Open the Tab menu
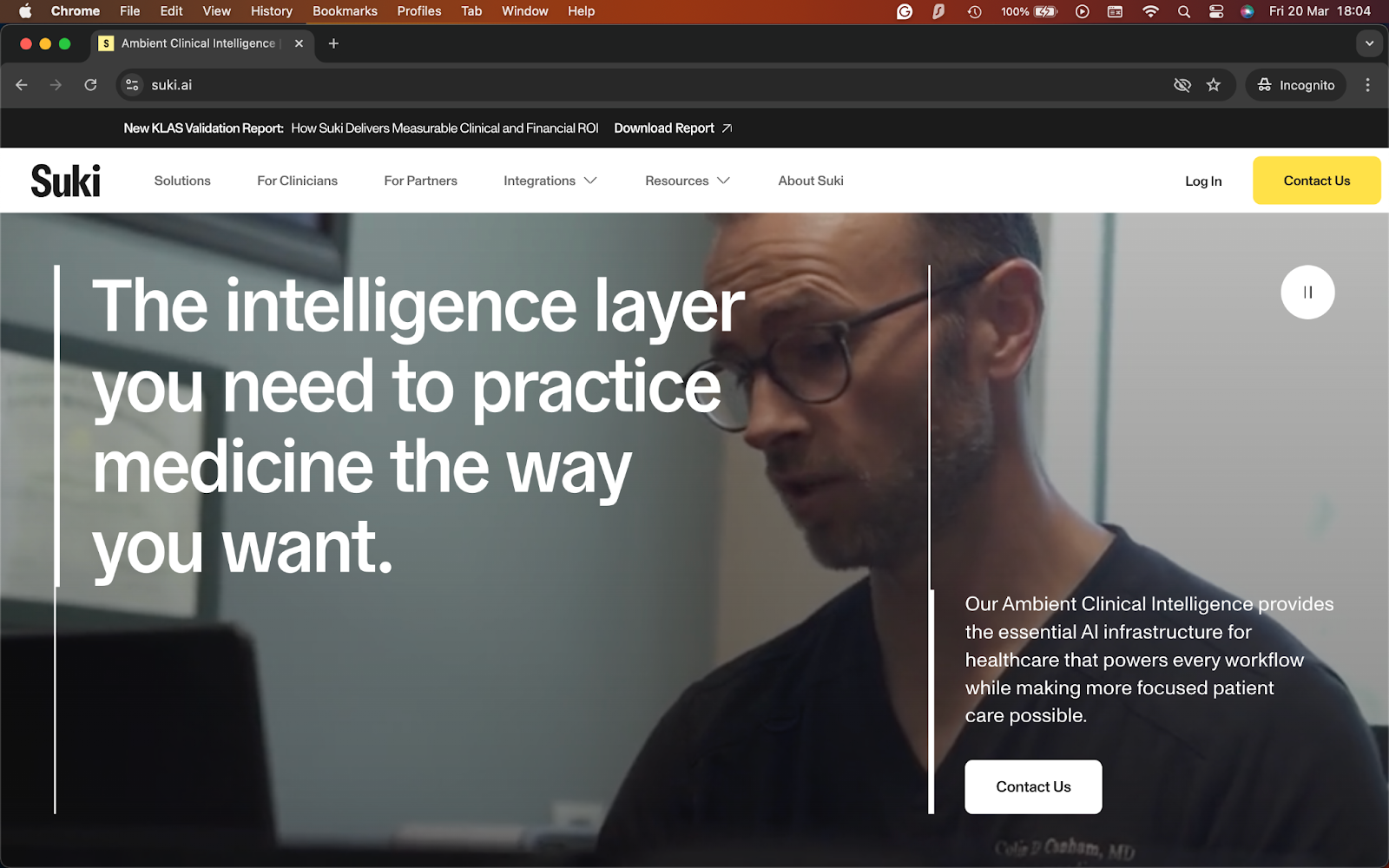Image resolution: width=1389 pixels, height=868 pixels. pos(471,11)
